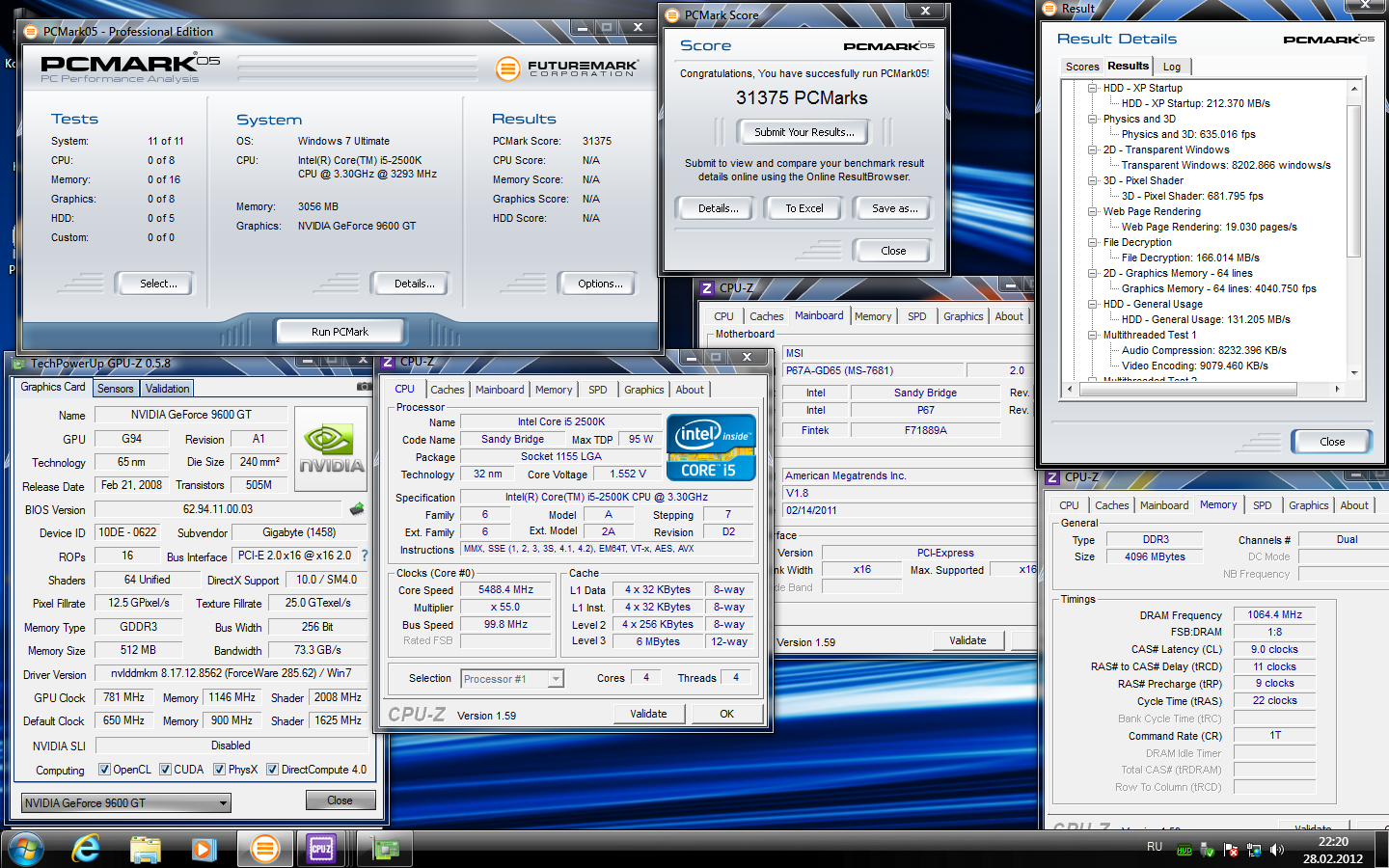Click the Run PCMark button
The height and width of the screenshot is (868, 1389).
[x=340, y=332]
